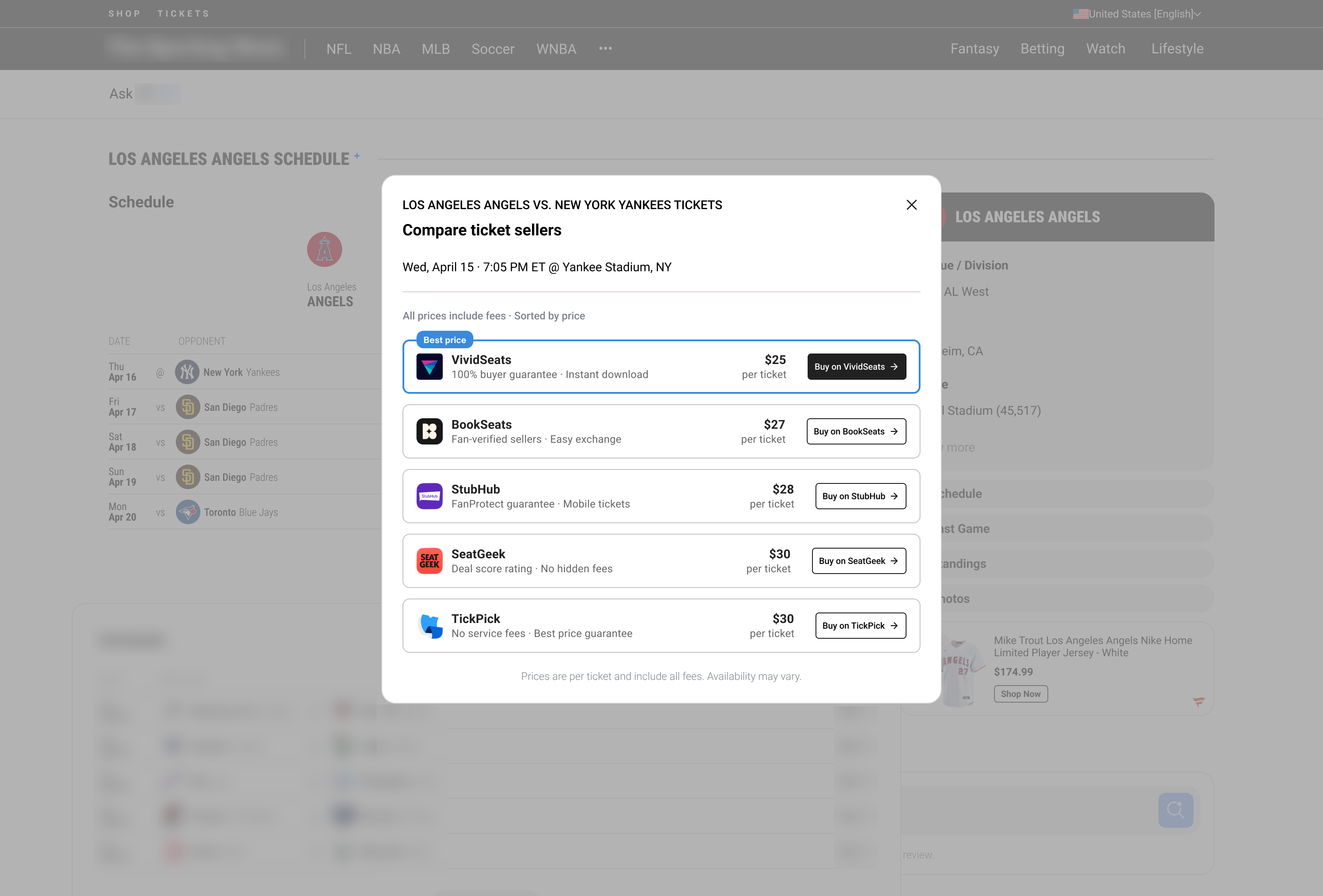Click the Padres logo in Apr 19 row
Viewport: 1323px width, 896px height.
(x=187, y=477)
